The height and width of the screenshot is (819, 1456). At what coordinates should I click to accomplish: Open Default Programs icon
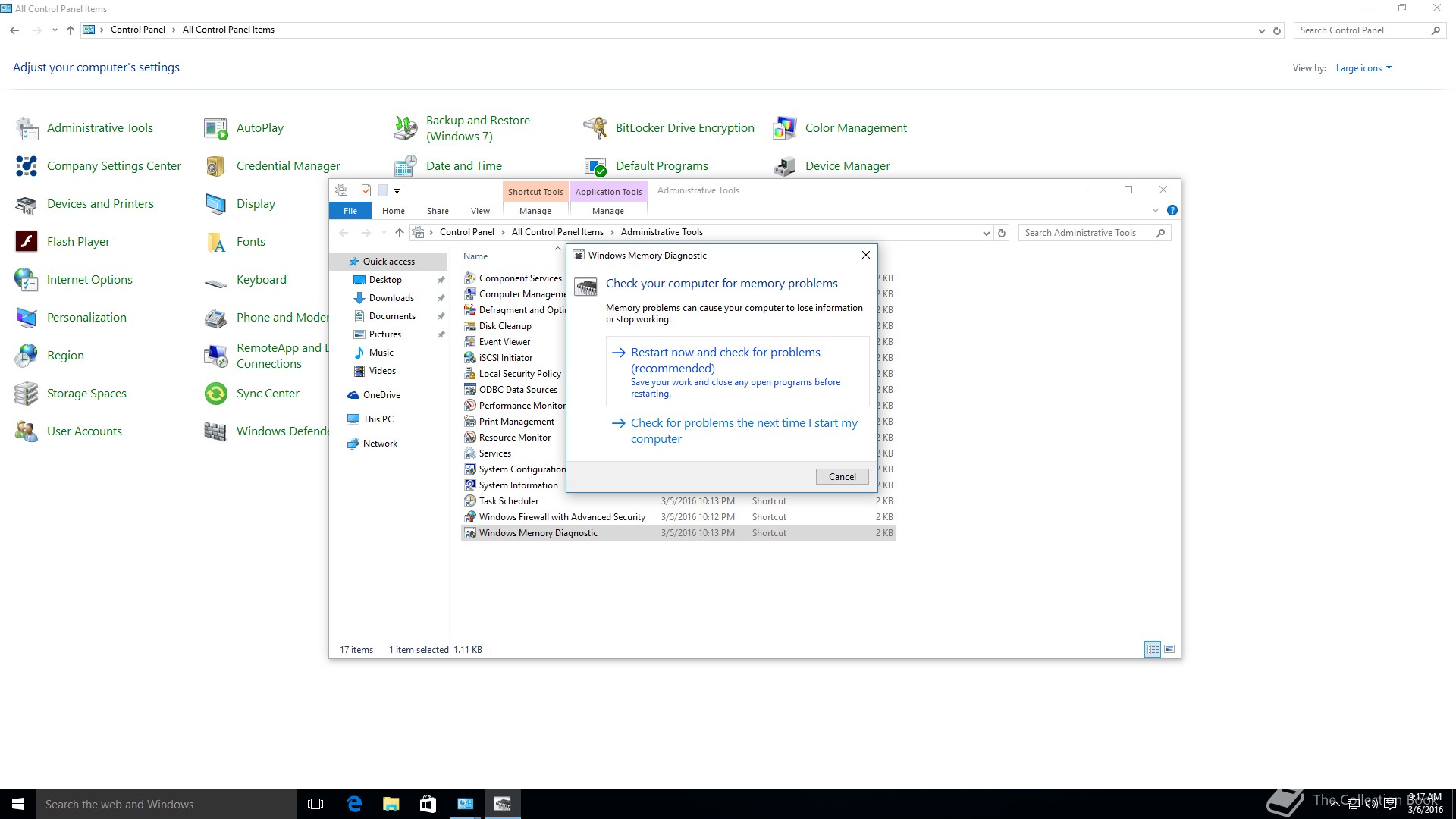(x=595, y=166)
